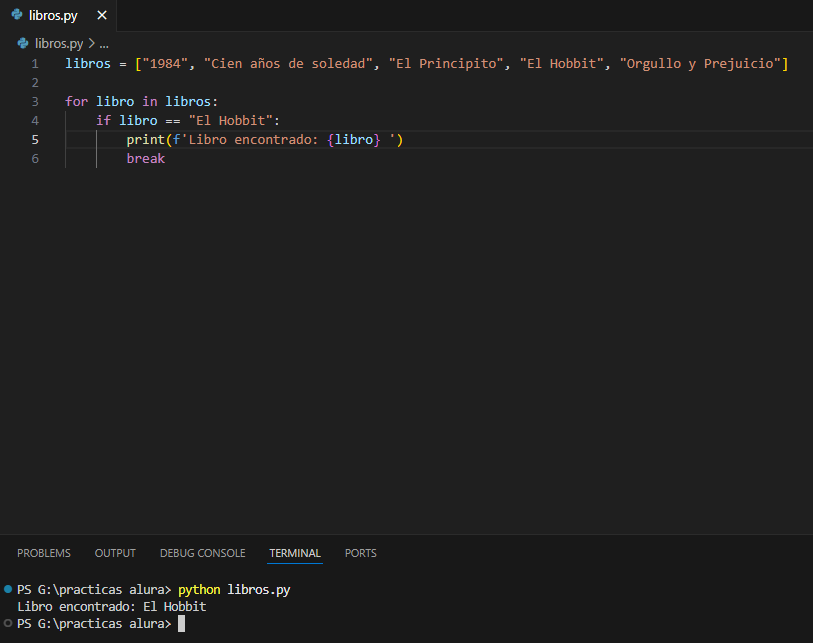
Task: Show the DEBUG CONSOLE panel
Action: pyautogui.click(x=202, y=553)
